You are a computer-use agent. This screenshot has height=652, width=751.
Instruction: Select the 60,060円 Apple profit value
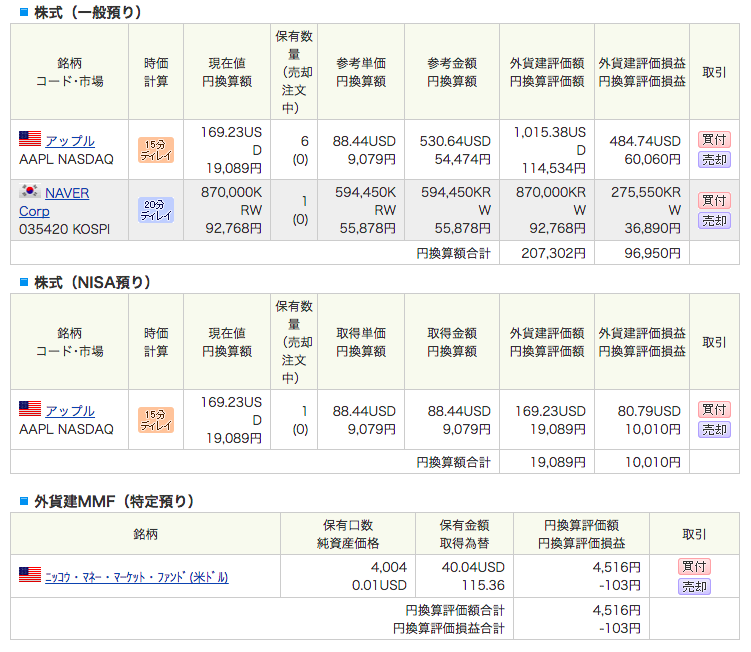pos(652,159)
